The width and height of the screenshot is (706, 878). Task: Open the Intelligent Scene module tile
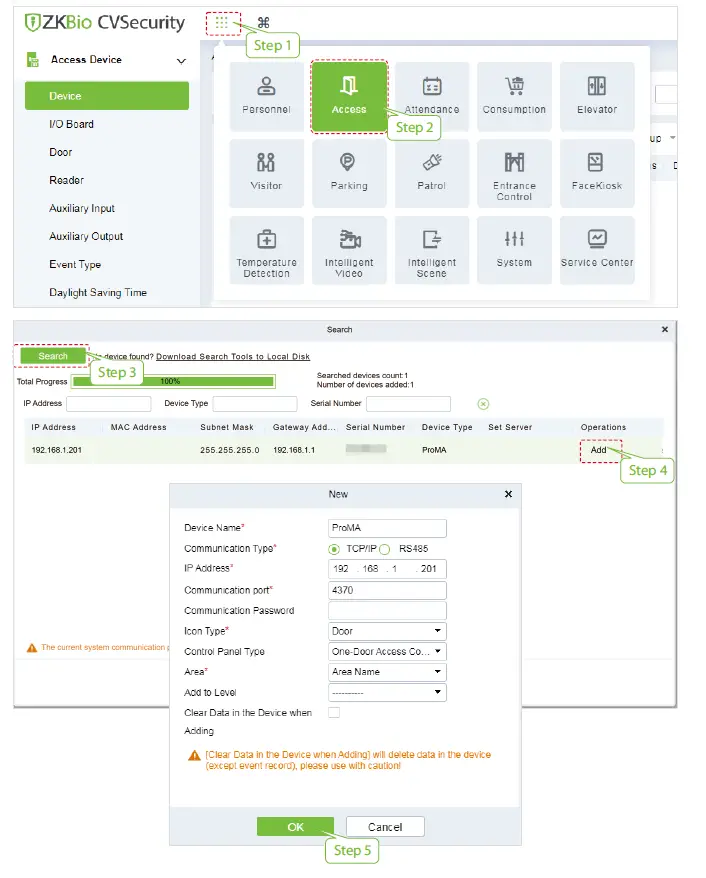pos(432,250)
